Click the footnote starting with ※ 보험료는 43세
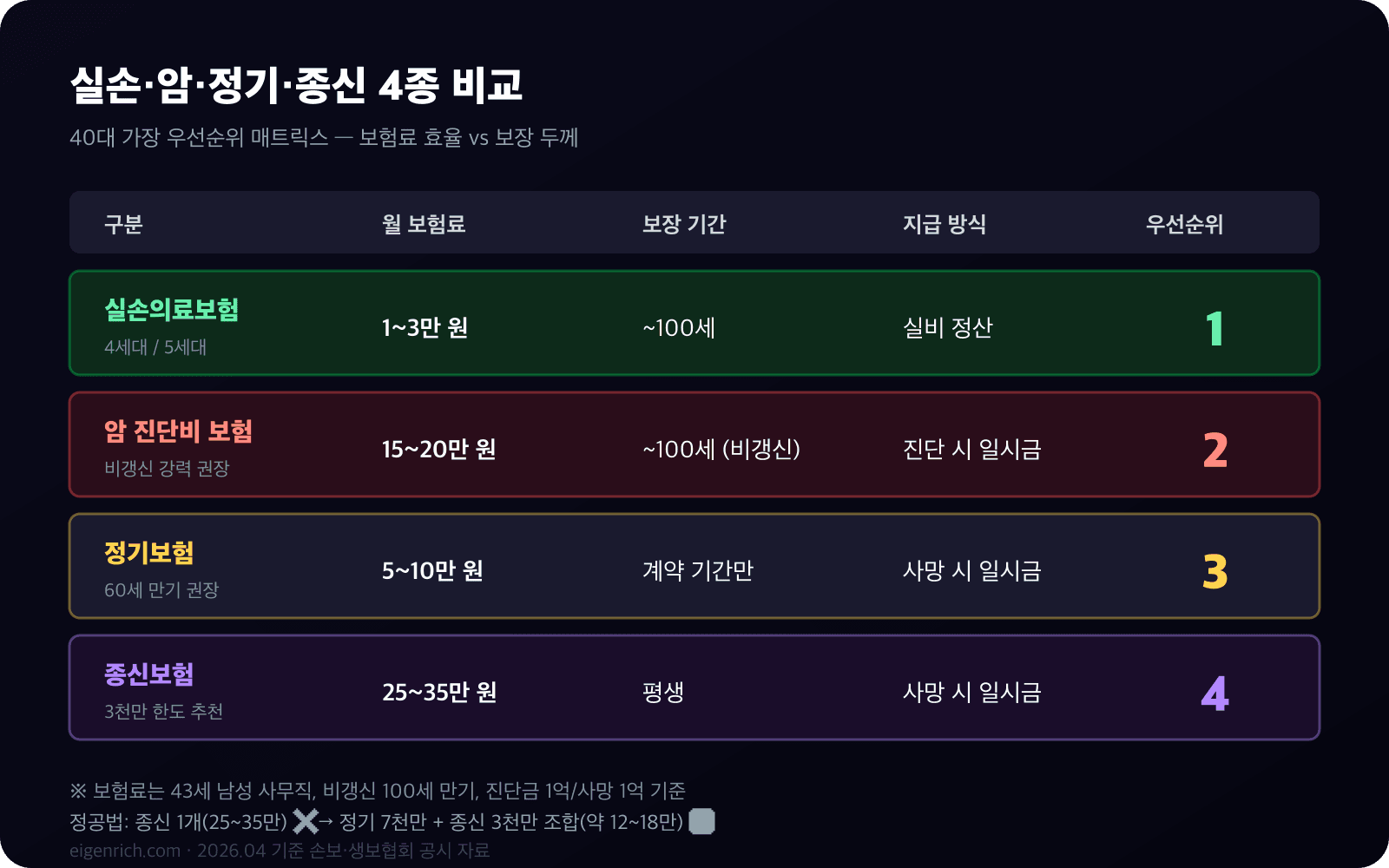Viewport: 1389px width, 868px height. tap(378, 791)
